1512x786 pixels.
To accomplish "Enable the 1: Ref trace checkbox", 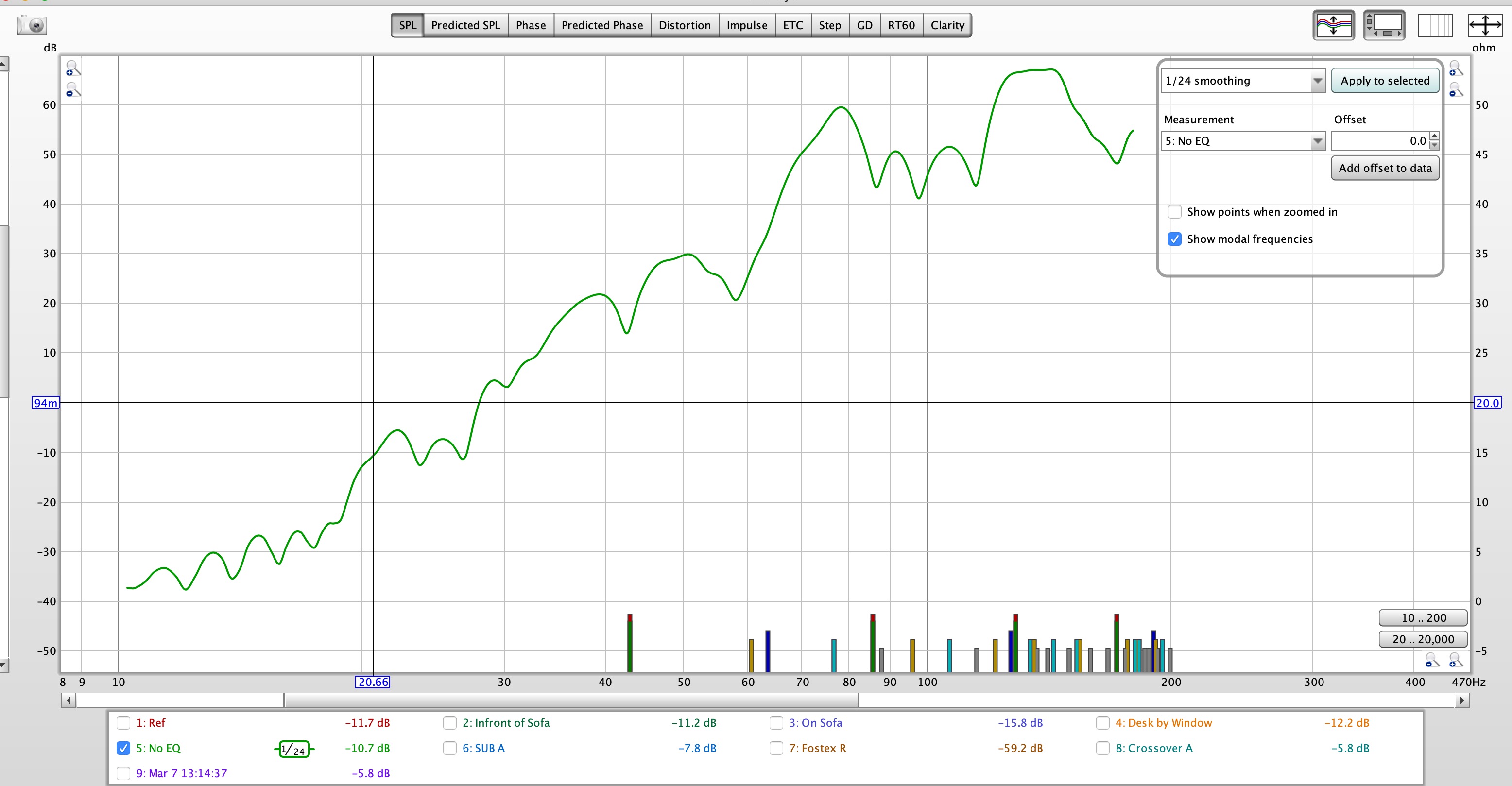I will click(x=123, y=722).
